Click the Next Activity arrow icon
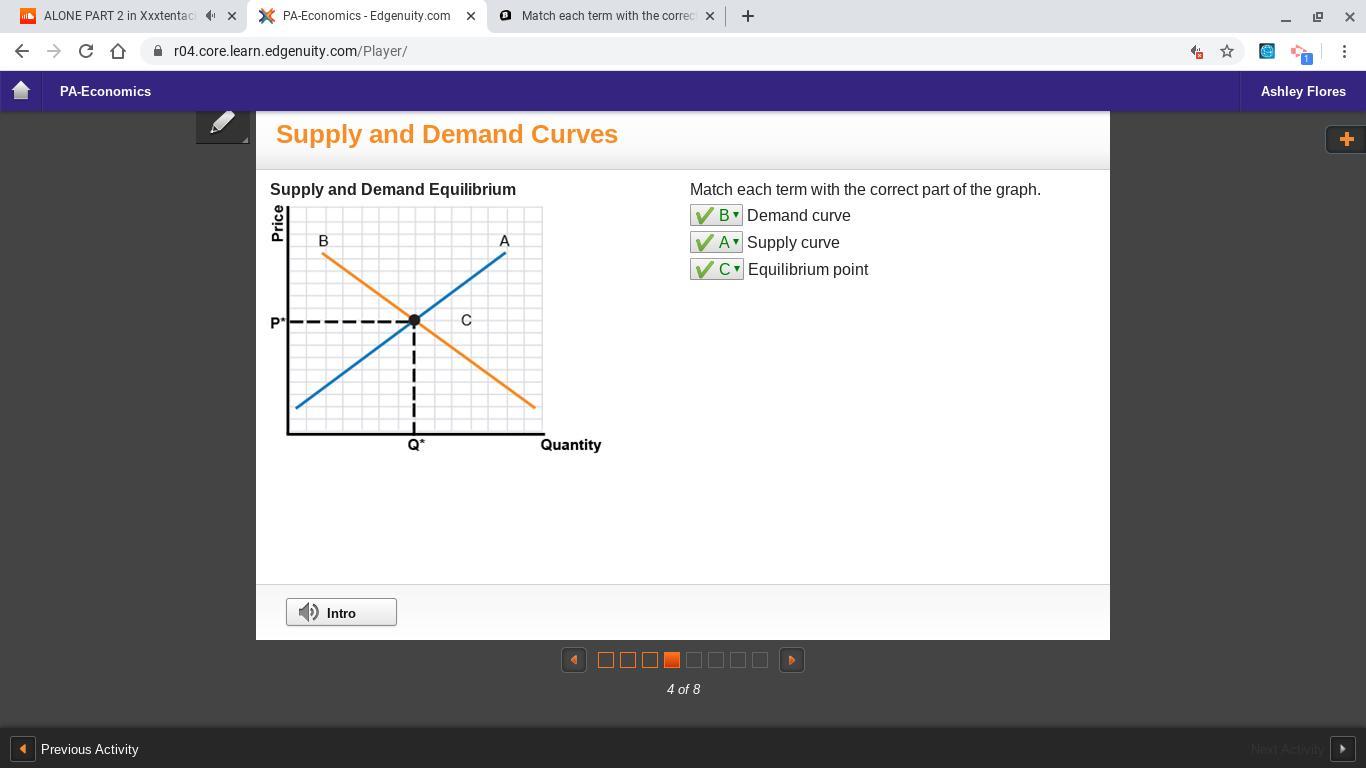1366x768 pixels. pos(1342,749)
